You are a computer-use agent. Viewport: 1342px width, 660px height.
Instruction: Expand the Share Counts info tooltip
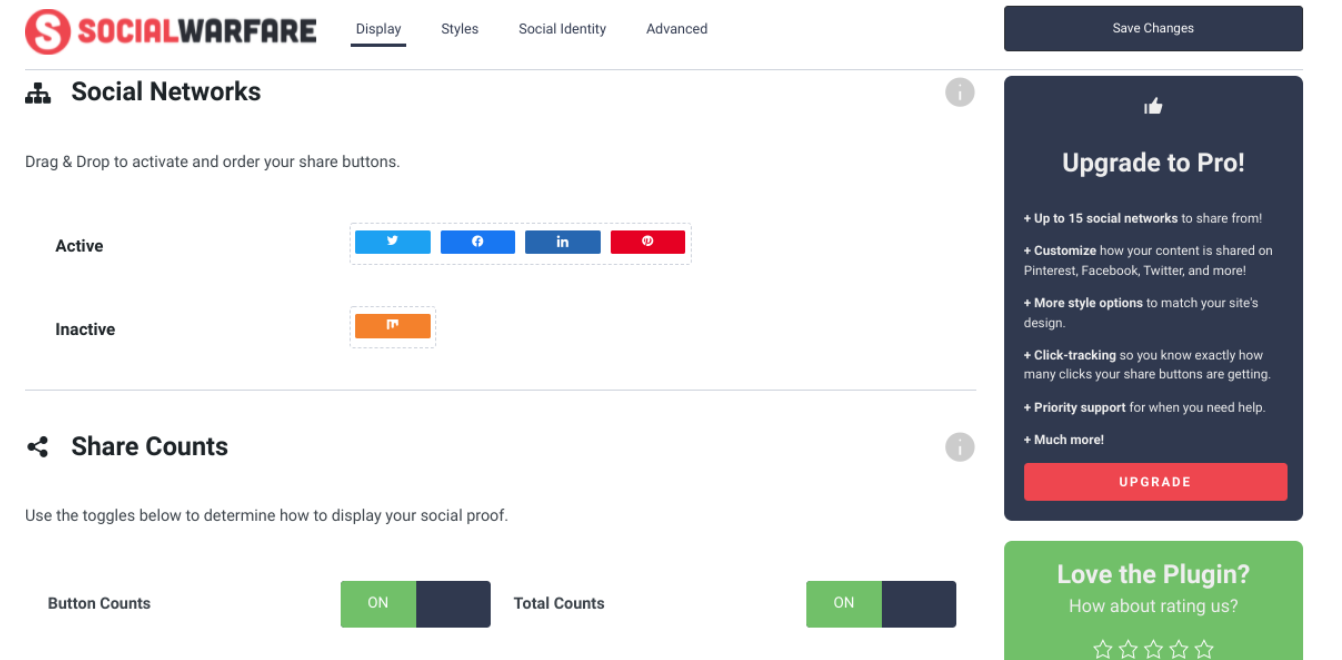tap(960, 446)
